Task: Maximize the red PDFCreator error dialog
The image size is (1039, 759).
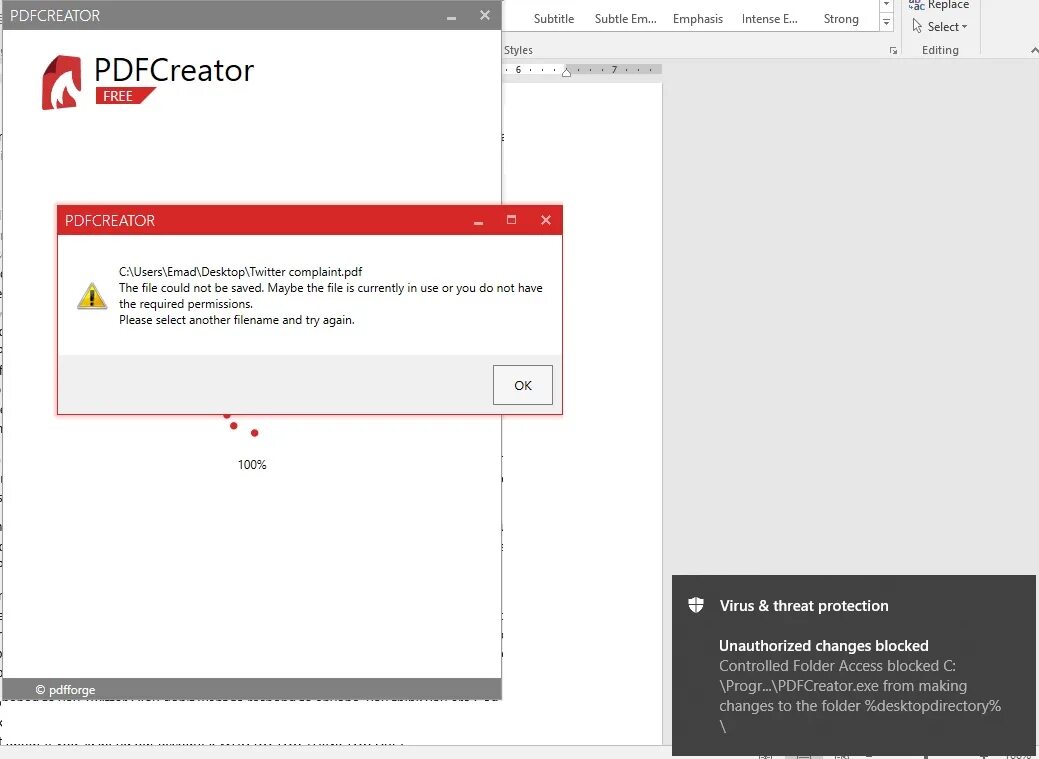Action: tap(512, 220)
